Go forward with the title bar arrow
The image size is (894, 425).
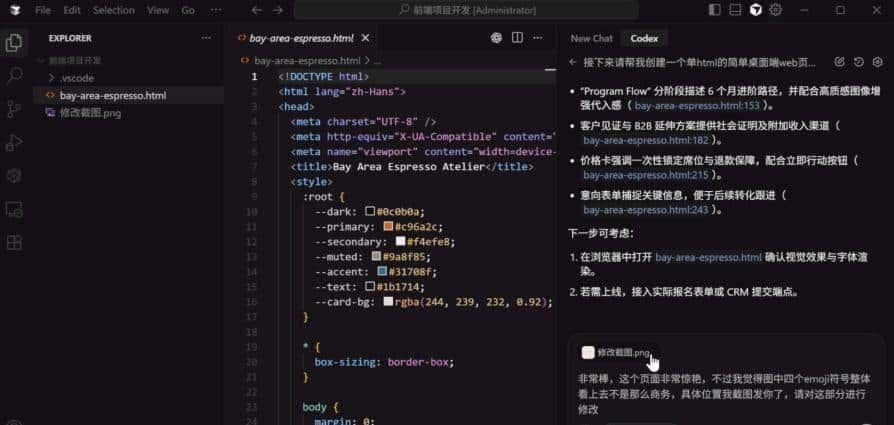278,10
